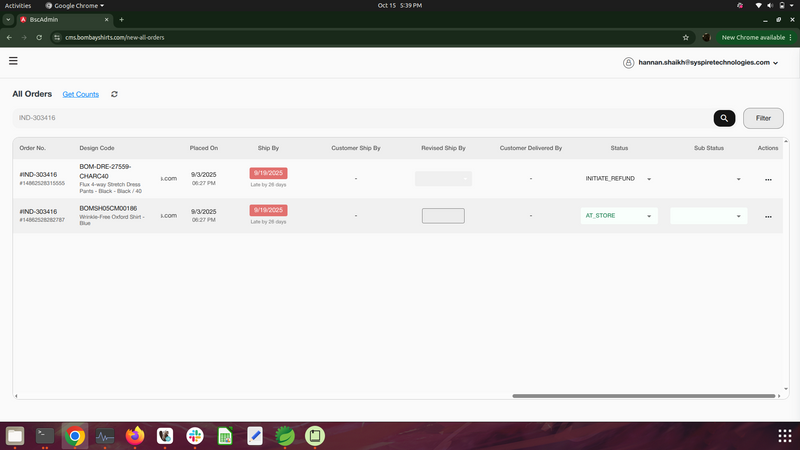
Task: Click the horizontal table scrollbar
Action: pyautogui.click(x=643, y=396)
